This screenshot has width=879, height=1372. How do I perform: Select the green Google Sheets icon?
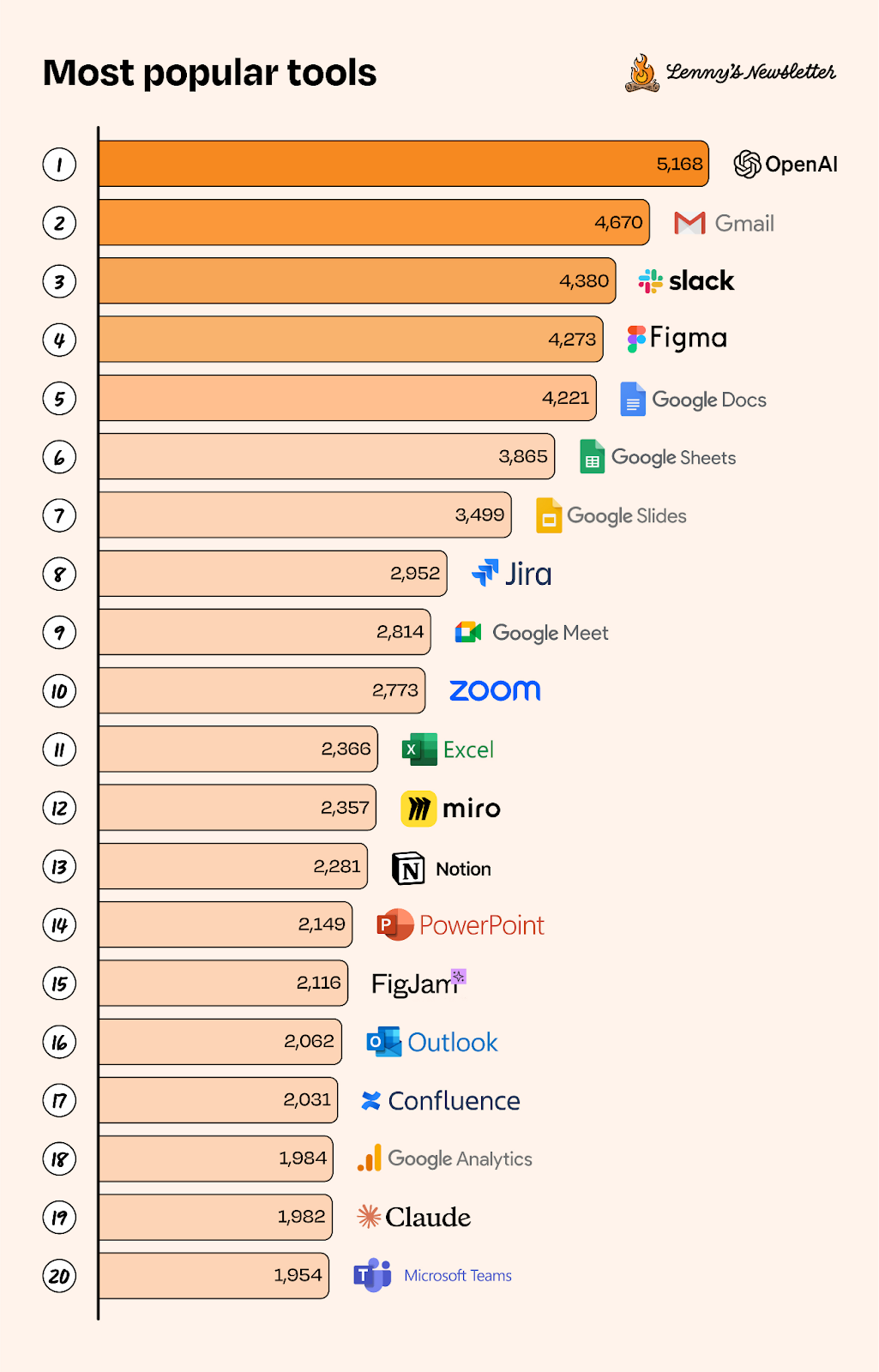click(592, 457)
